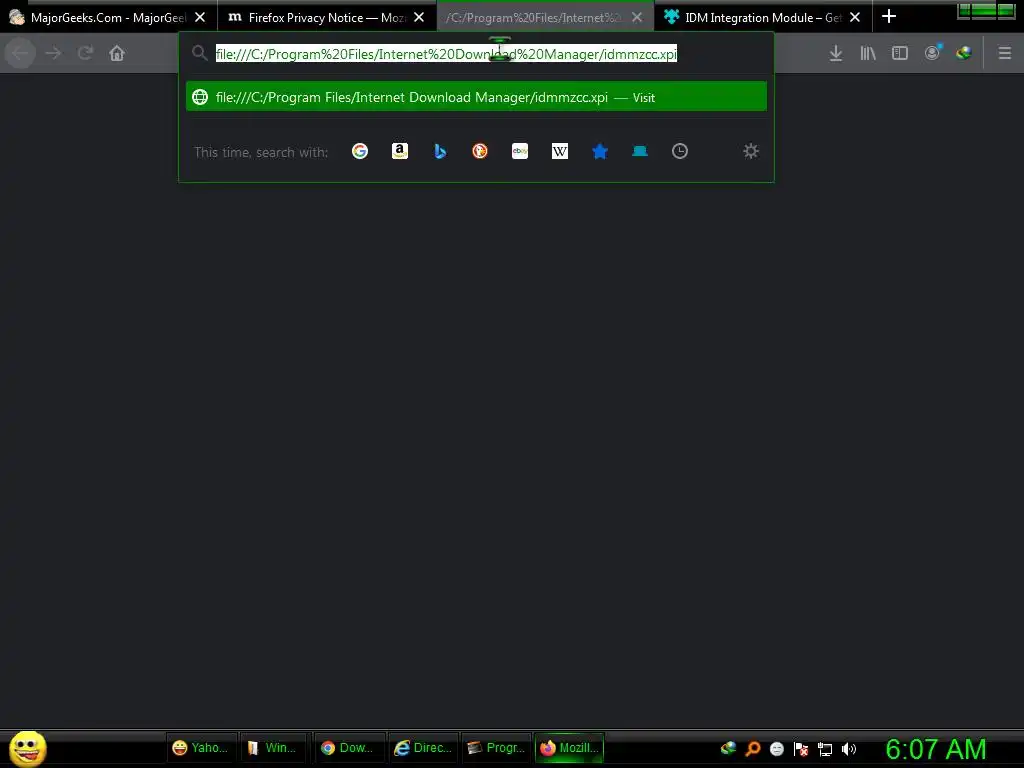Go forward one page
The image size is (1024, 768).
tap(54, 53)
